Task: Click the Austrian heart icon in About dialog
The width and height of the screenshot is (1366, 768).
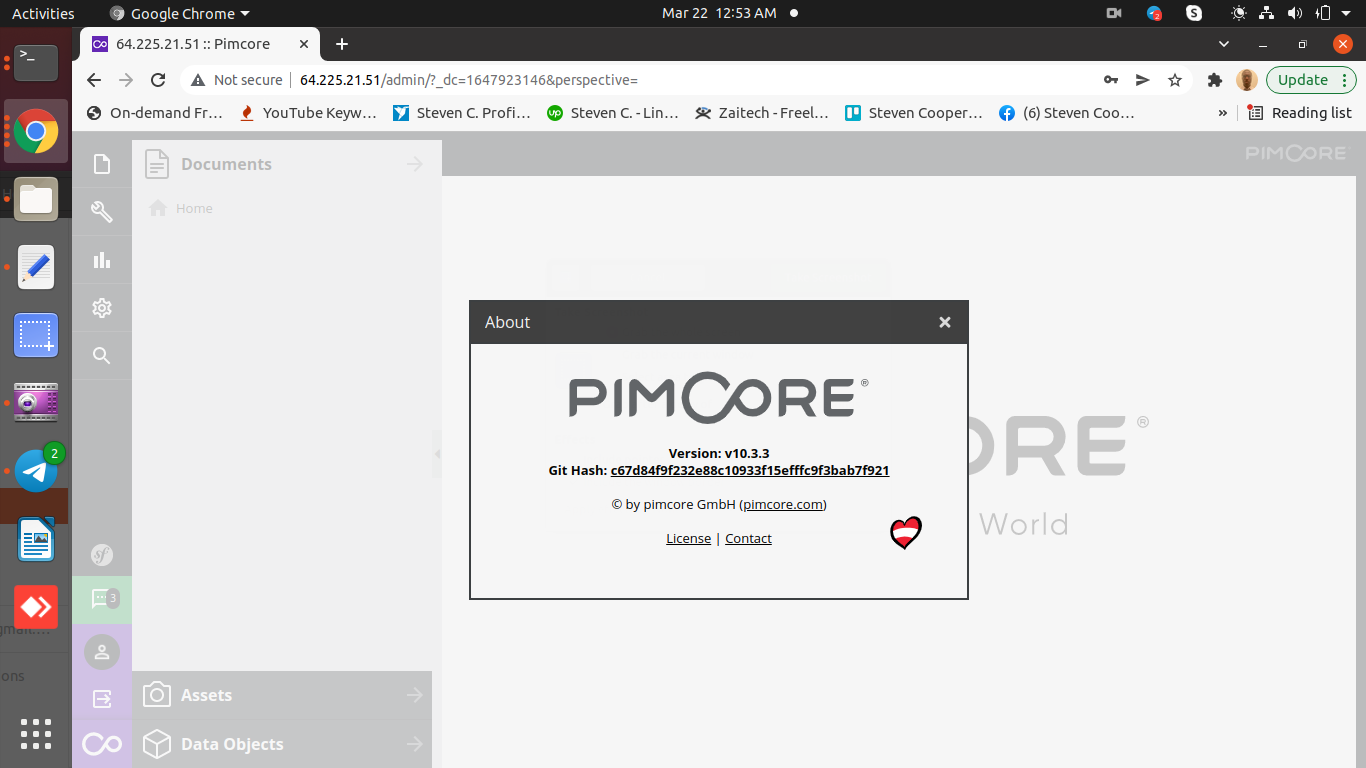Action: (x=906, y=533)
